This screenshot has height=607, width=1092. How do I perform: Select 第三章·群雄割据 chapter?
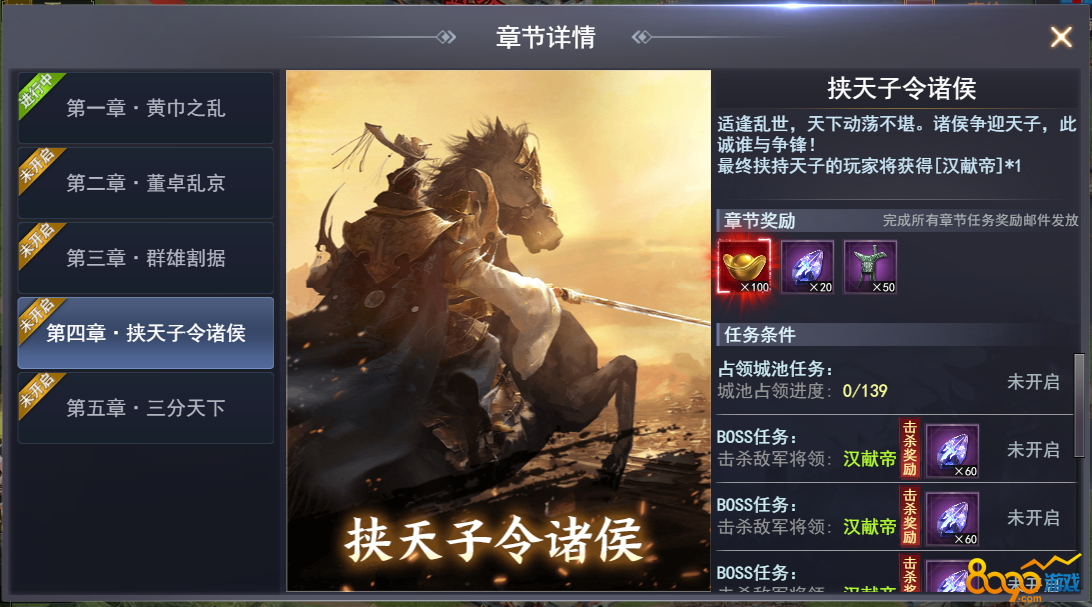tap(146, 258)
